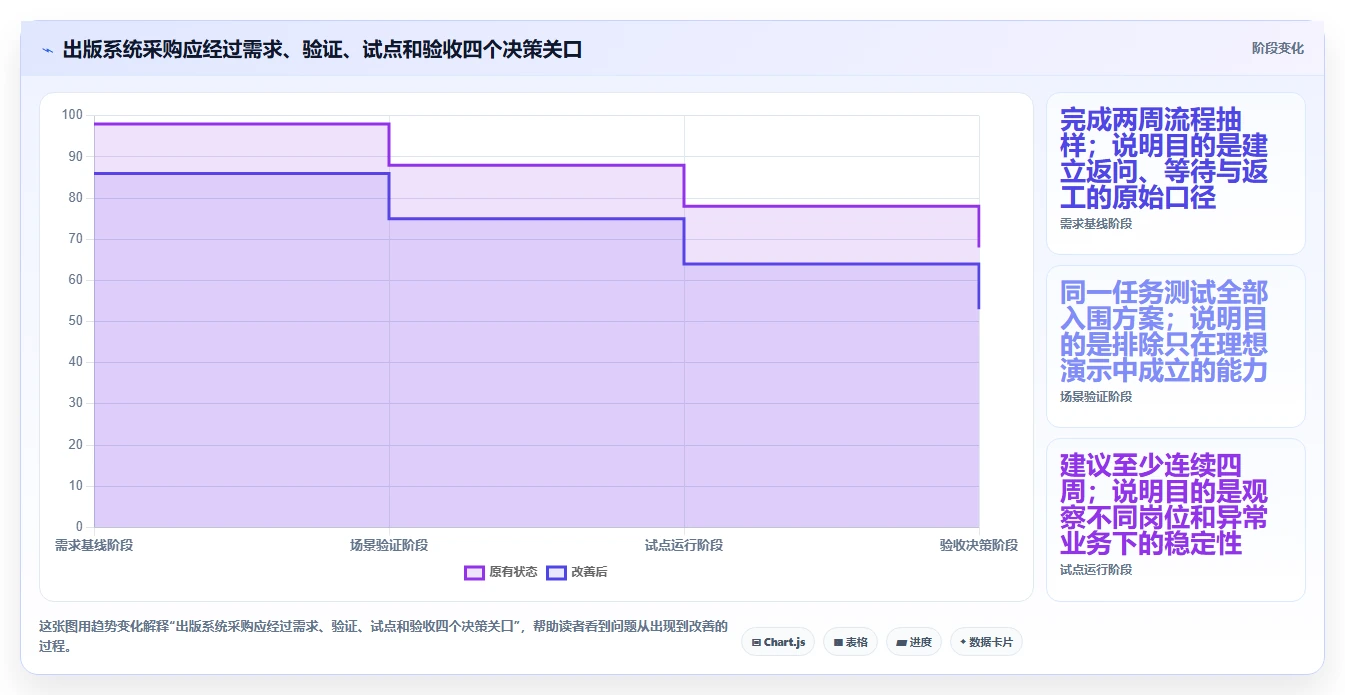Click the 验收决策阶段 x-axis label
The height and width of the screenshot is (695, 1345).
[x=979, y=545]
